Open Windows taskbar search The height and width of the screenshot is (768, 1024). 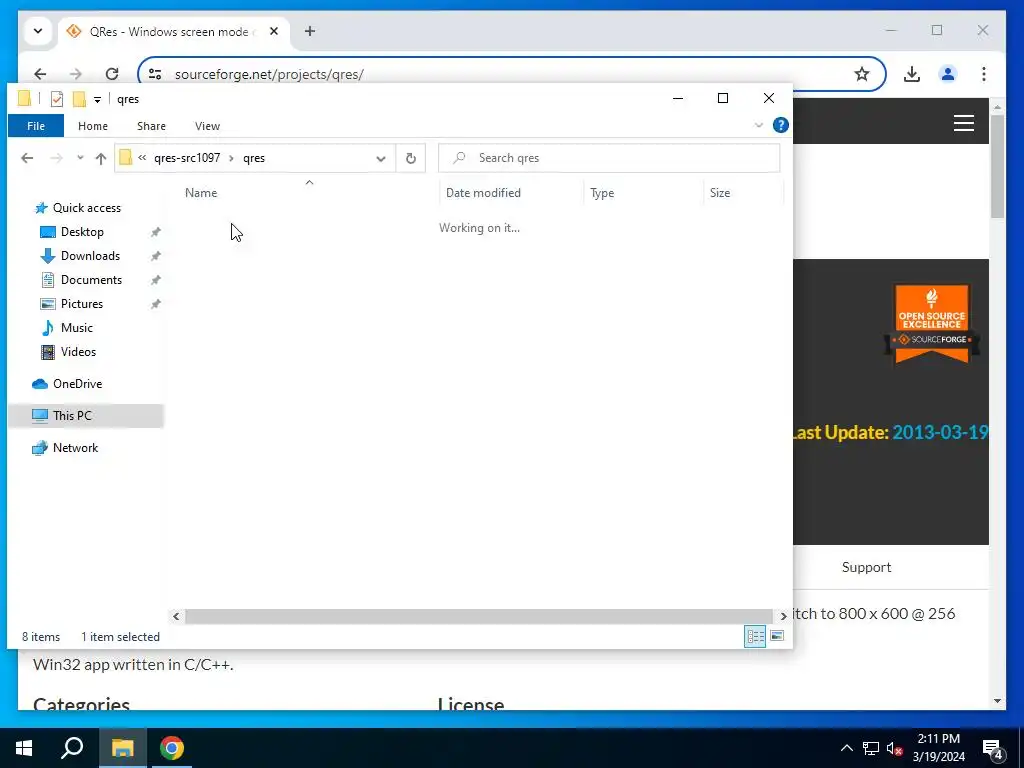coord(72,748)
